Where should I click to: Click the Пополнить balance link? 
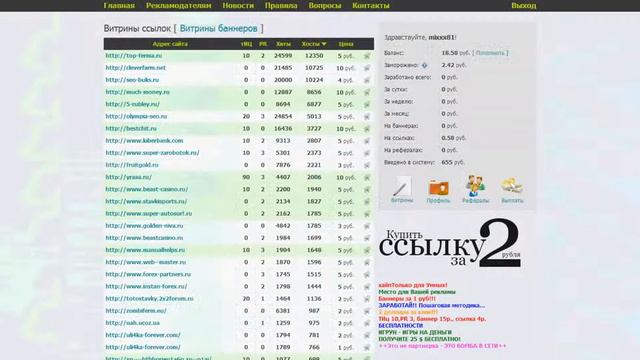pyautogui.click(x=490, y=53)
